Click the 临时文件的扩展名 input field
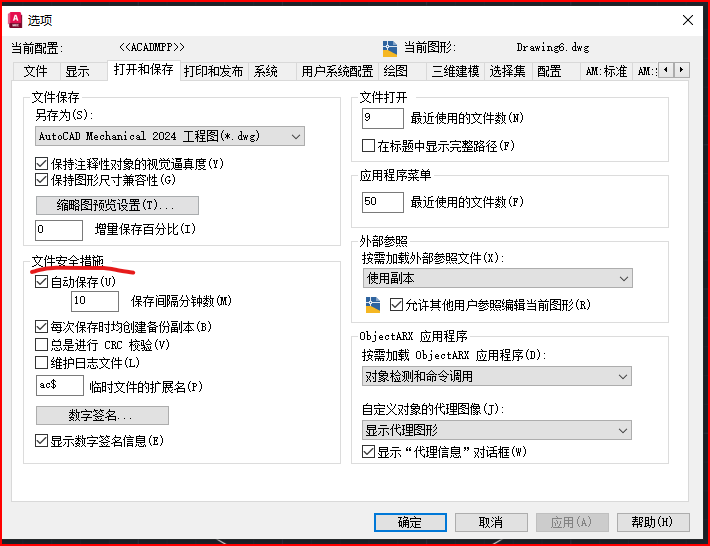 (x=60, y=386)
